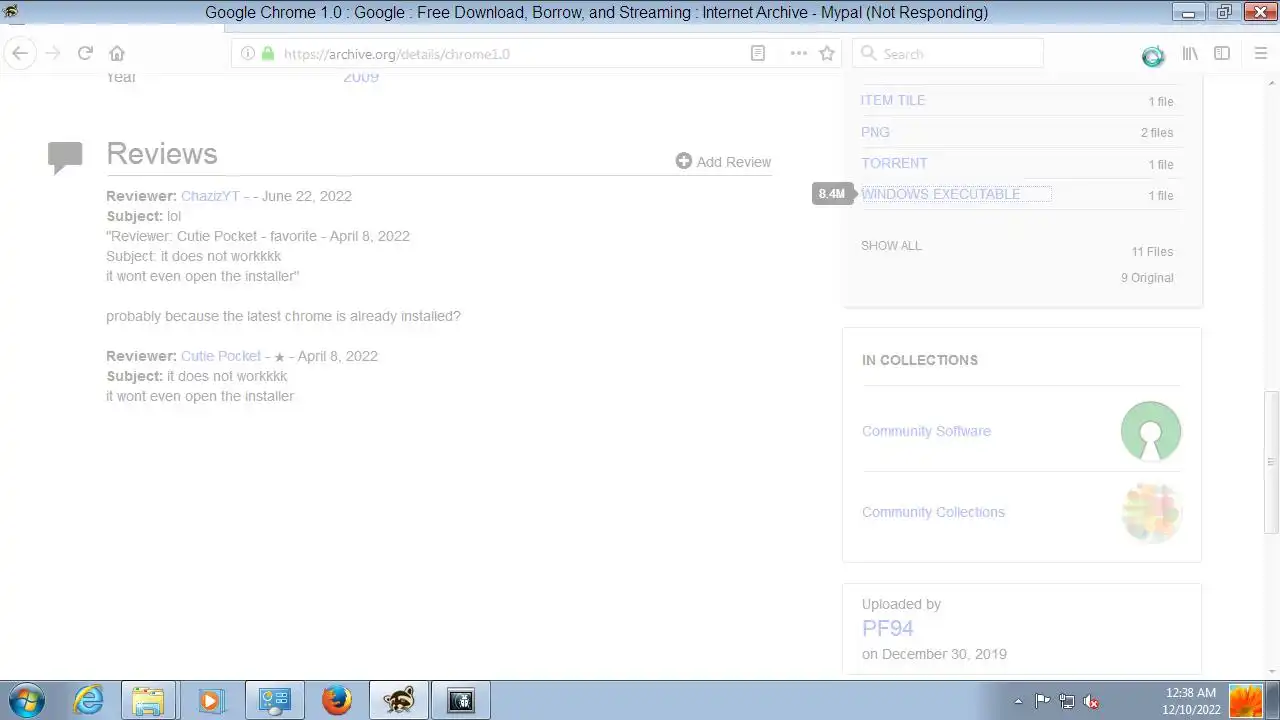Image resolution: width=1280 pixels, height=720 pixels.
Task: Toggle the sidebar panel icon
Action: [x=1222, y=53]
